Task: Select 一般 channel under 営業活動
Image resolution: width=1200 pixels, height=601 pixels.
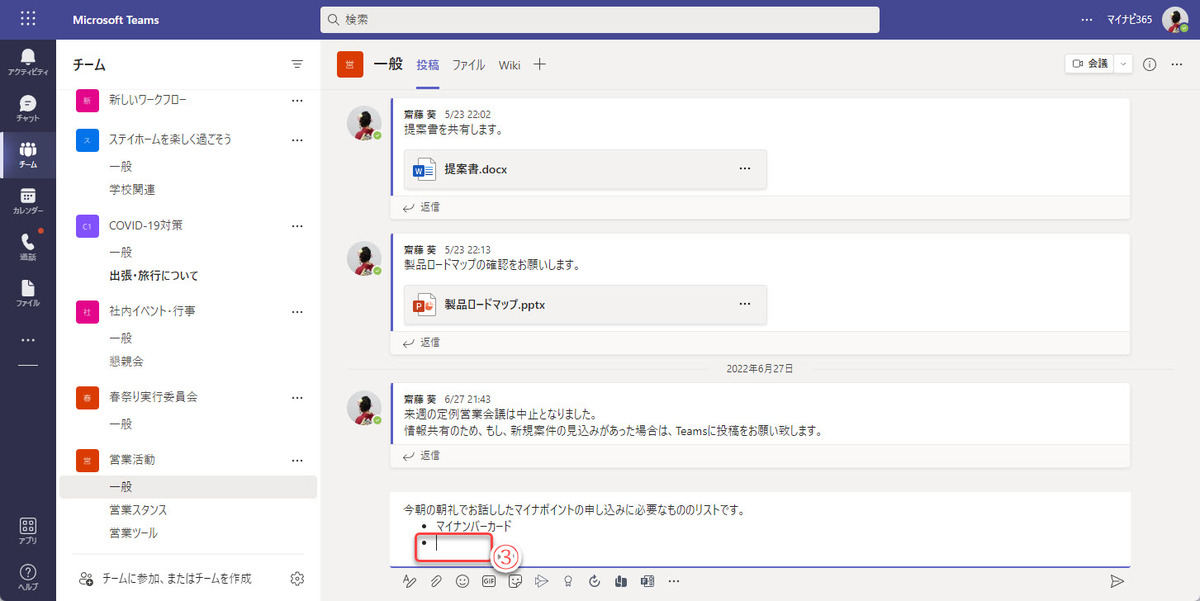Action: coord(188,487)
